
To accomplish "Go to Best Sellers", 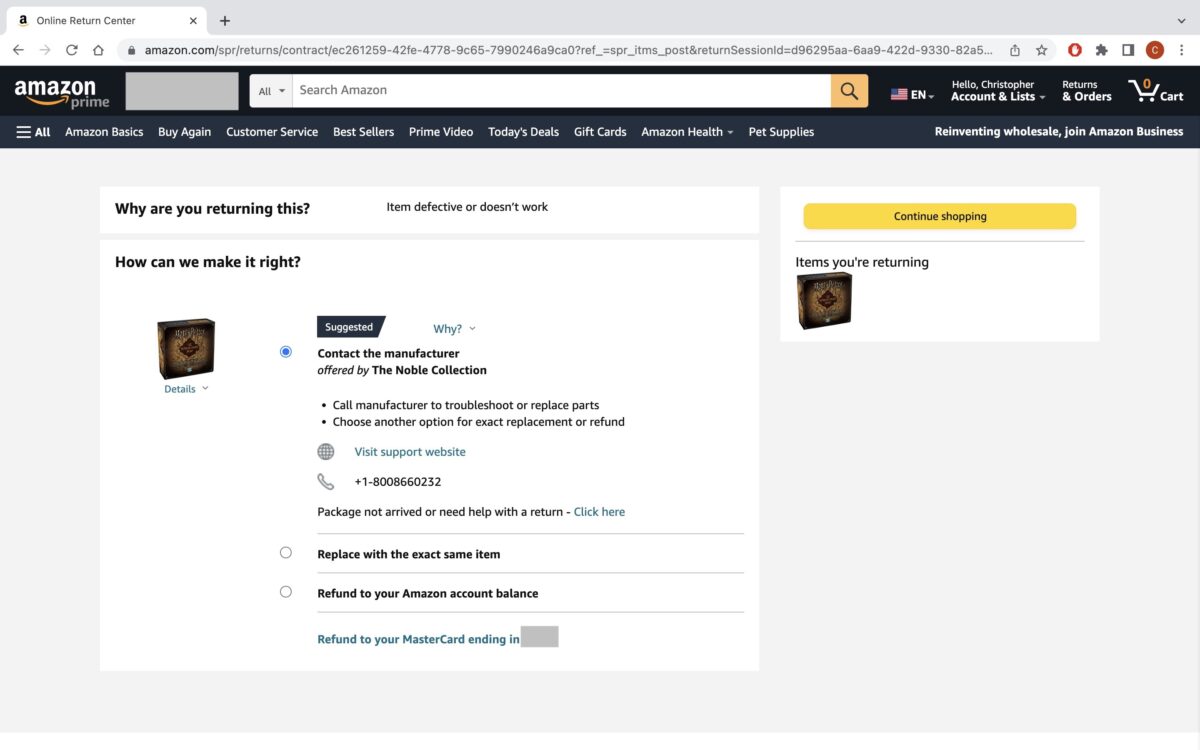I will click(363, 132).
